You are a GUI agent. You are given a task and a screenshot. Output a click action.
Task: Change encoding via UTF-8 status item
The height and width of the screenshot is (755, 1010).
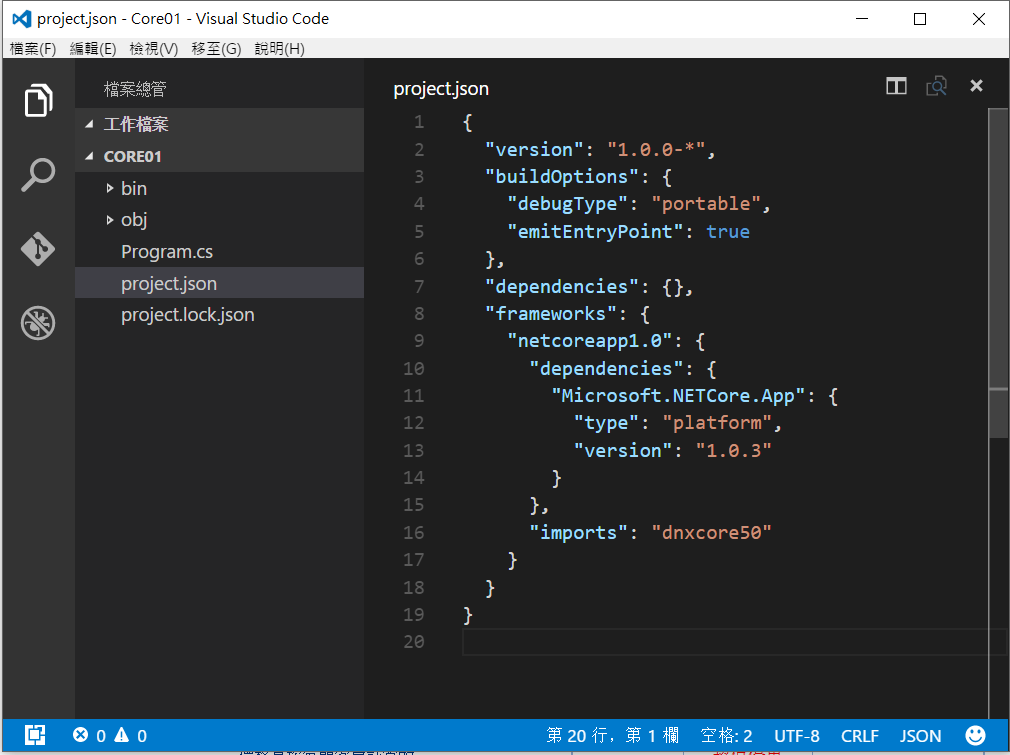[x=797, y=735]
